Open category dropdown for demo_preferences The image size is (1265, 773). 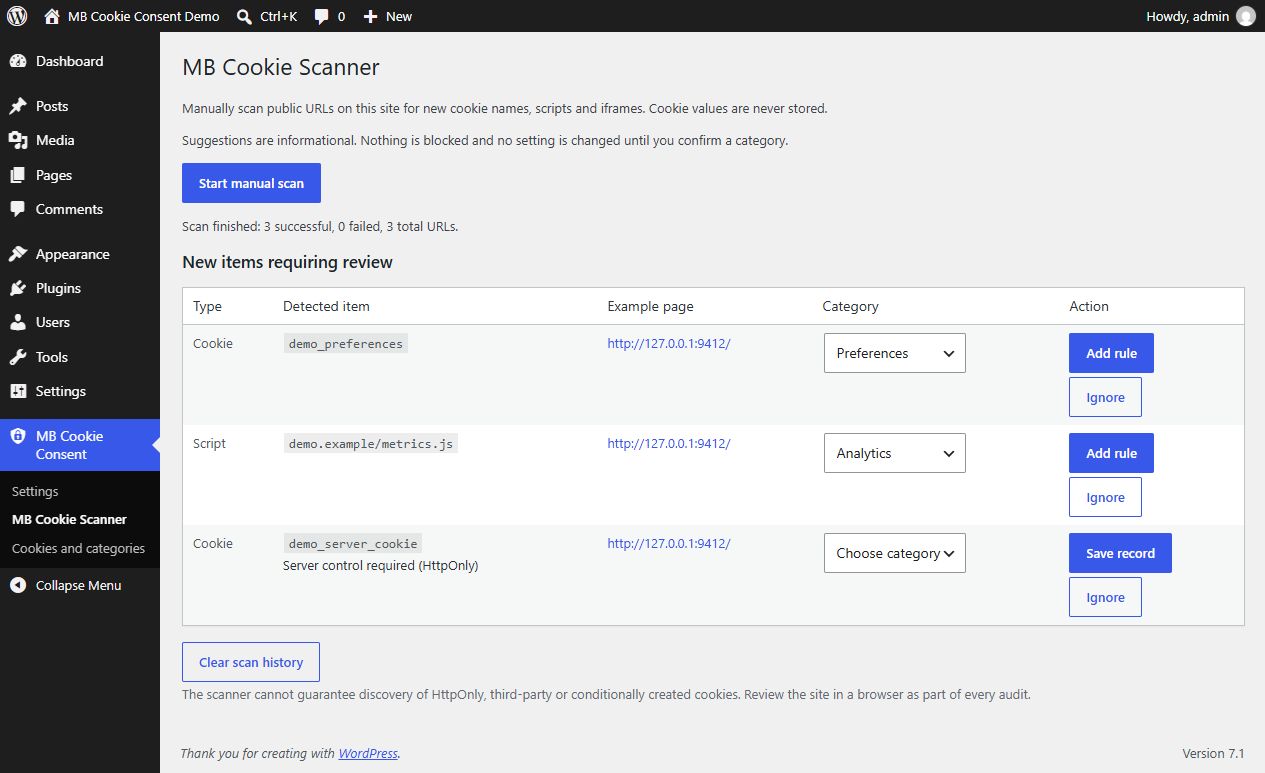tap(894, 353)
